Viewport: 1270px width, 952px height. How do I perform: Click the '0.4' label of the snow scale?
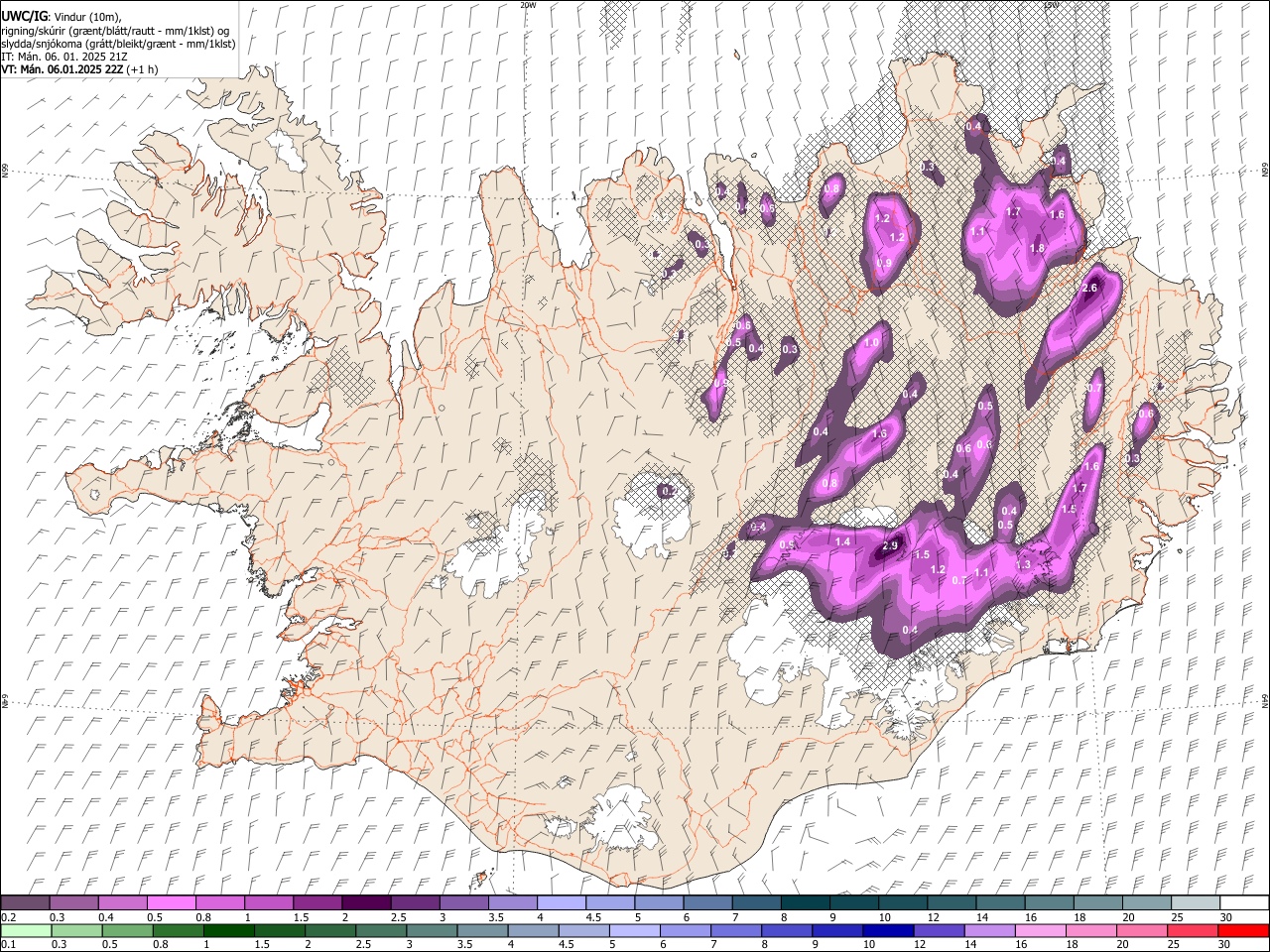pyautogui.click(x=106, y=917)
